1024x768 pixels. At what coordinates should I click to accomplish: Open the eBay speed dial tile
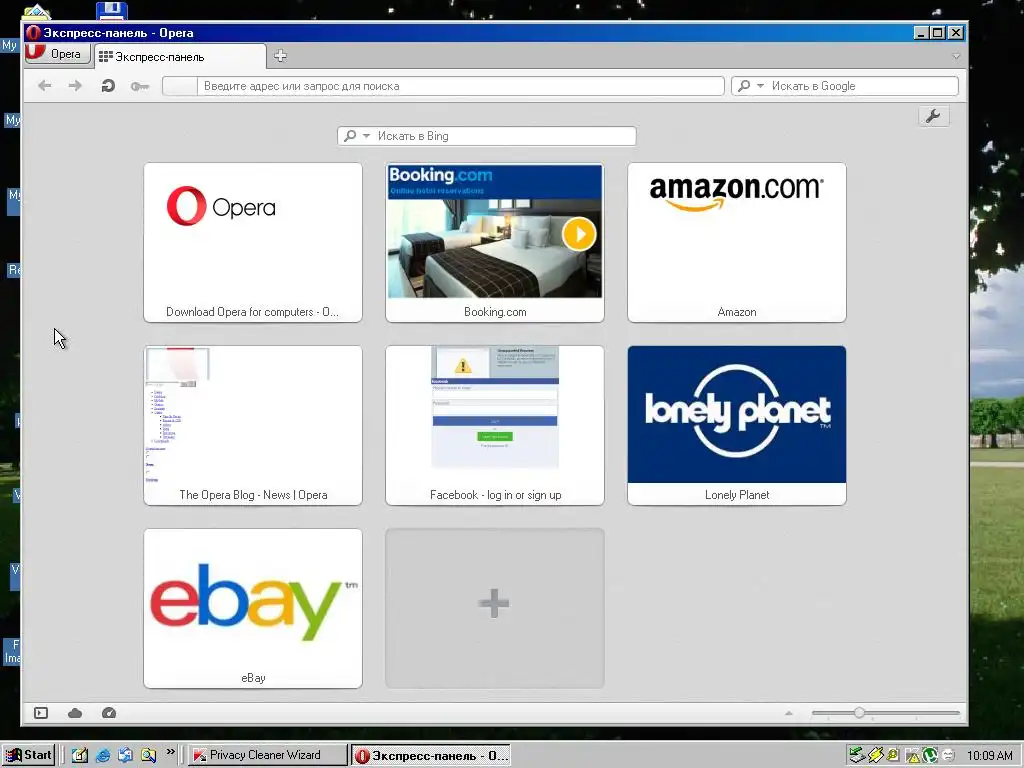tap(253, 608)
